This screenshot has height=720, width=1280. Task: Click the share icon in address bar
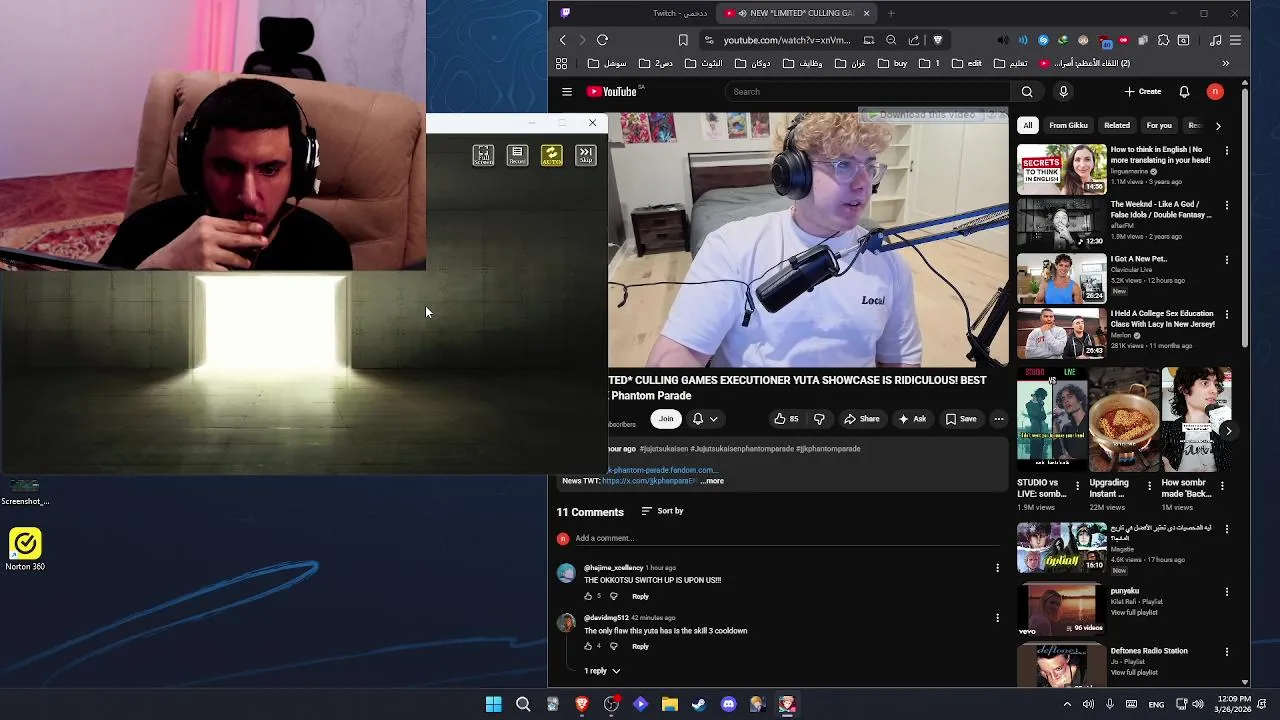914,40
